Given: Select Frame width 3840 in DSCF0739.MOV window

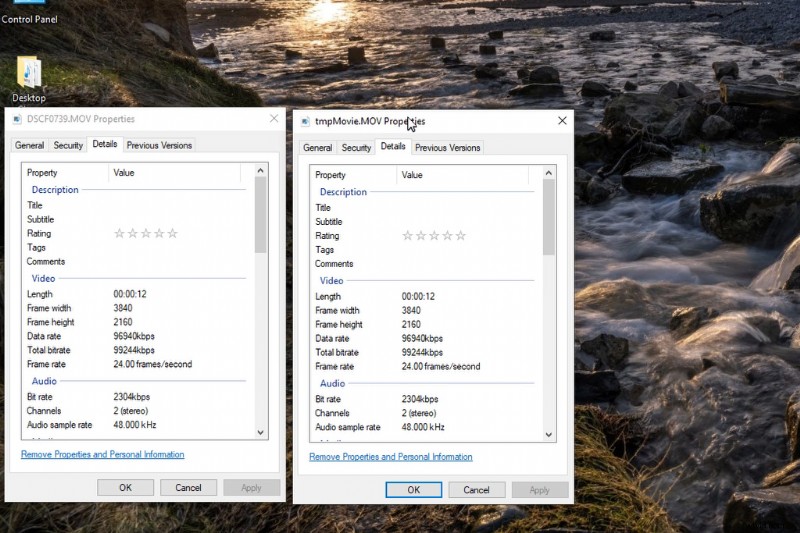Looking at the screenshot, I should (123, 308).
